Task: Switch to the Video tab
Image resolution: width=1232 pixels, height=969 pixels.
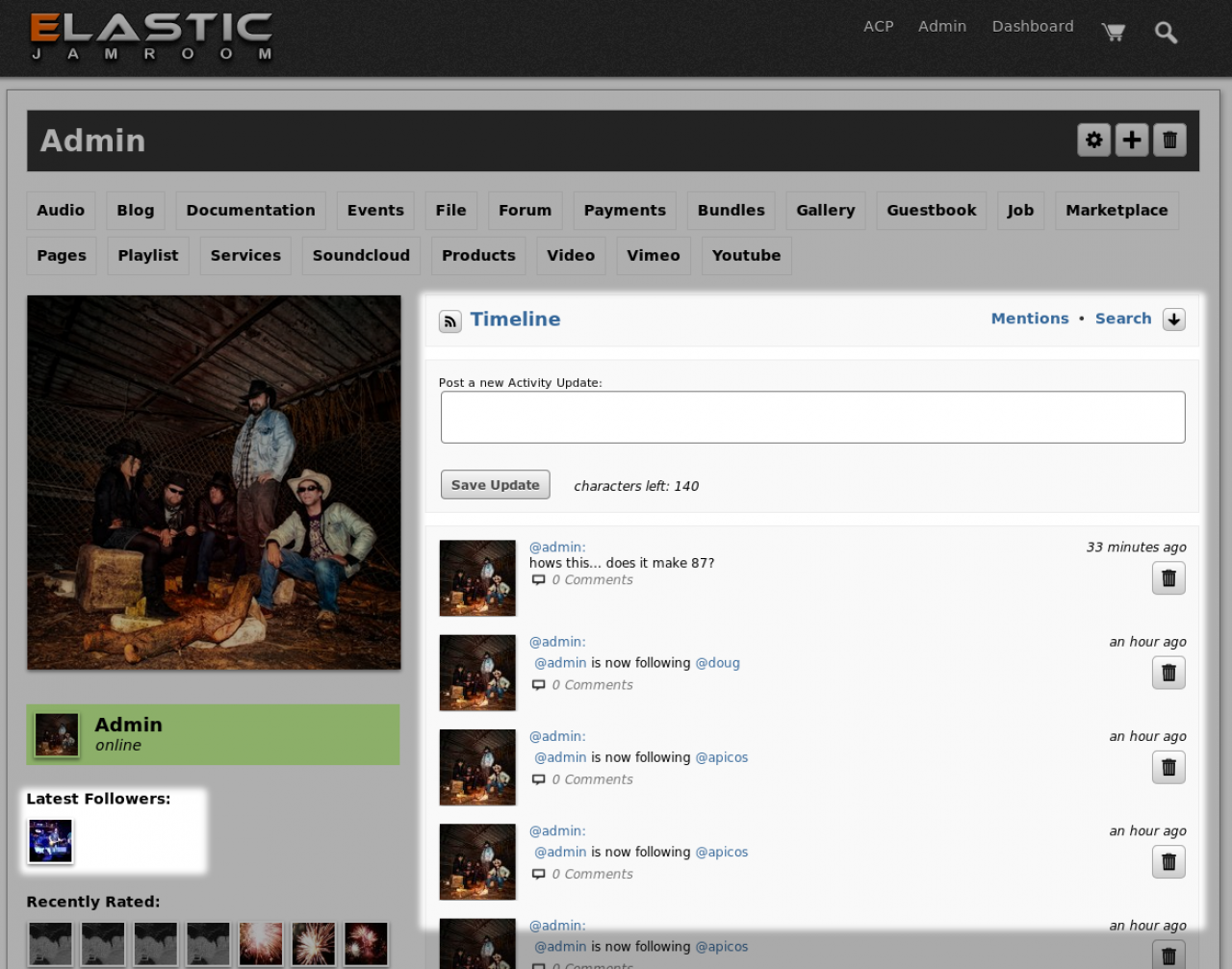Action: pyautogui.click(x=571, y=256)
